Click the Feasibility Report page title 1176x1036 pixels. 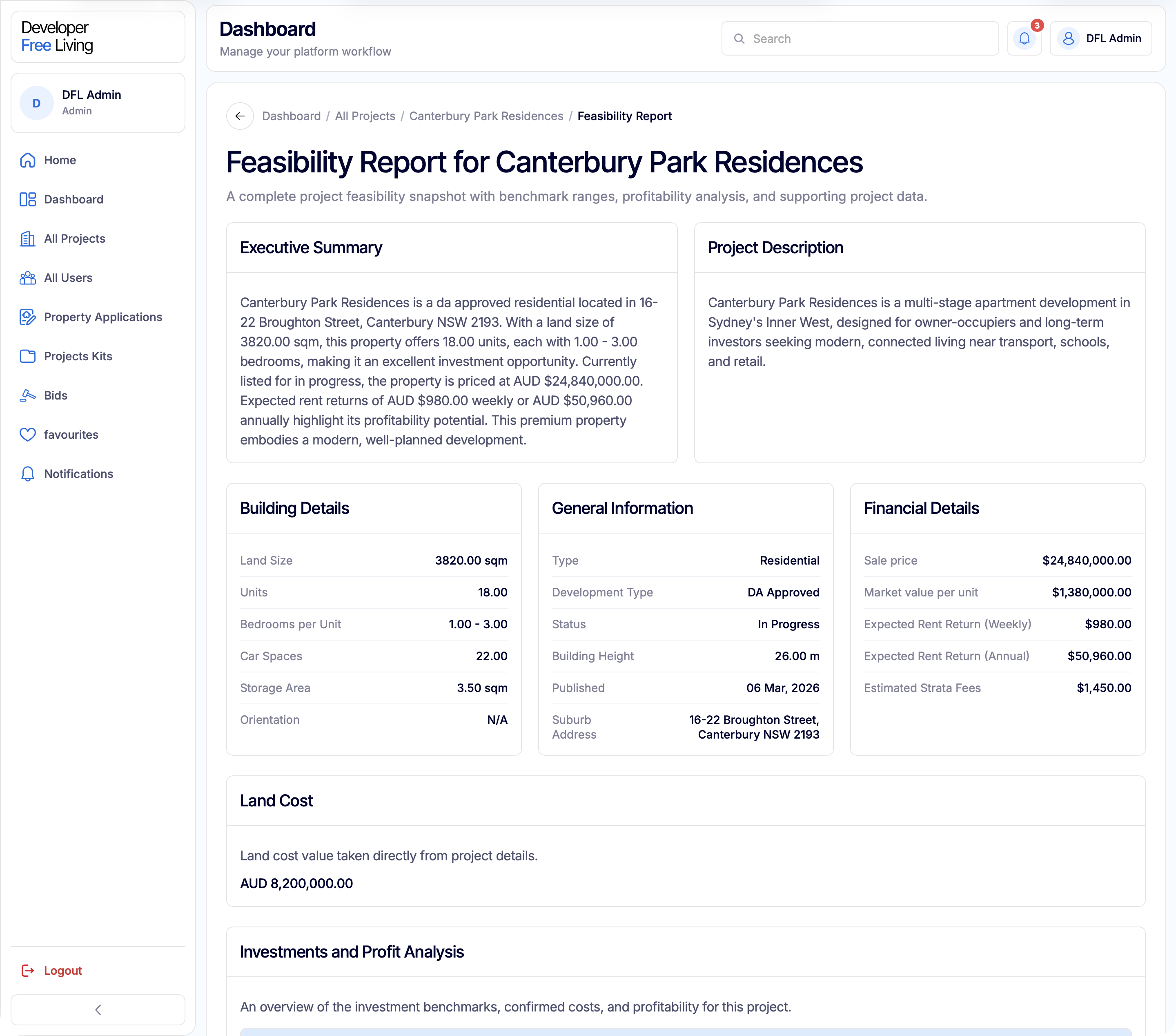click(544, 162)
